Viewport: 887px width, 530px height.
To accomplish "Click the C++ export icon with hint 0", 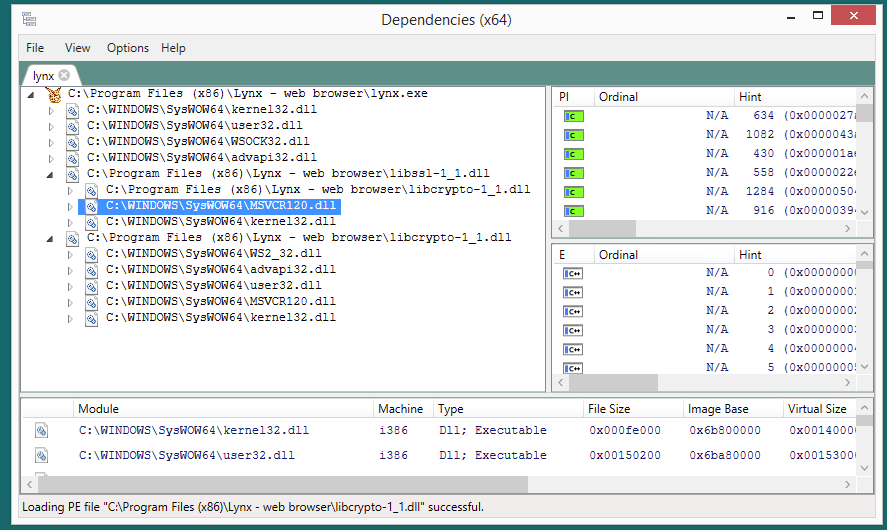I will 573,273.
